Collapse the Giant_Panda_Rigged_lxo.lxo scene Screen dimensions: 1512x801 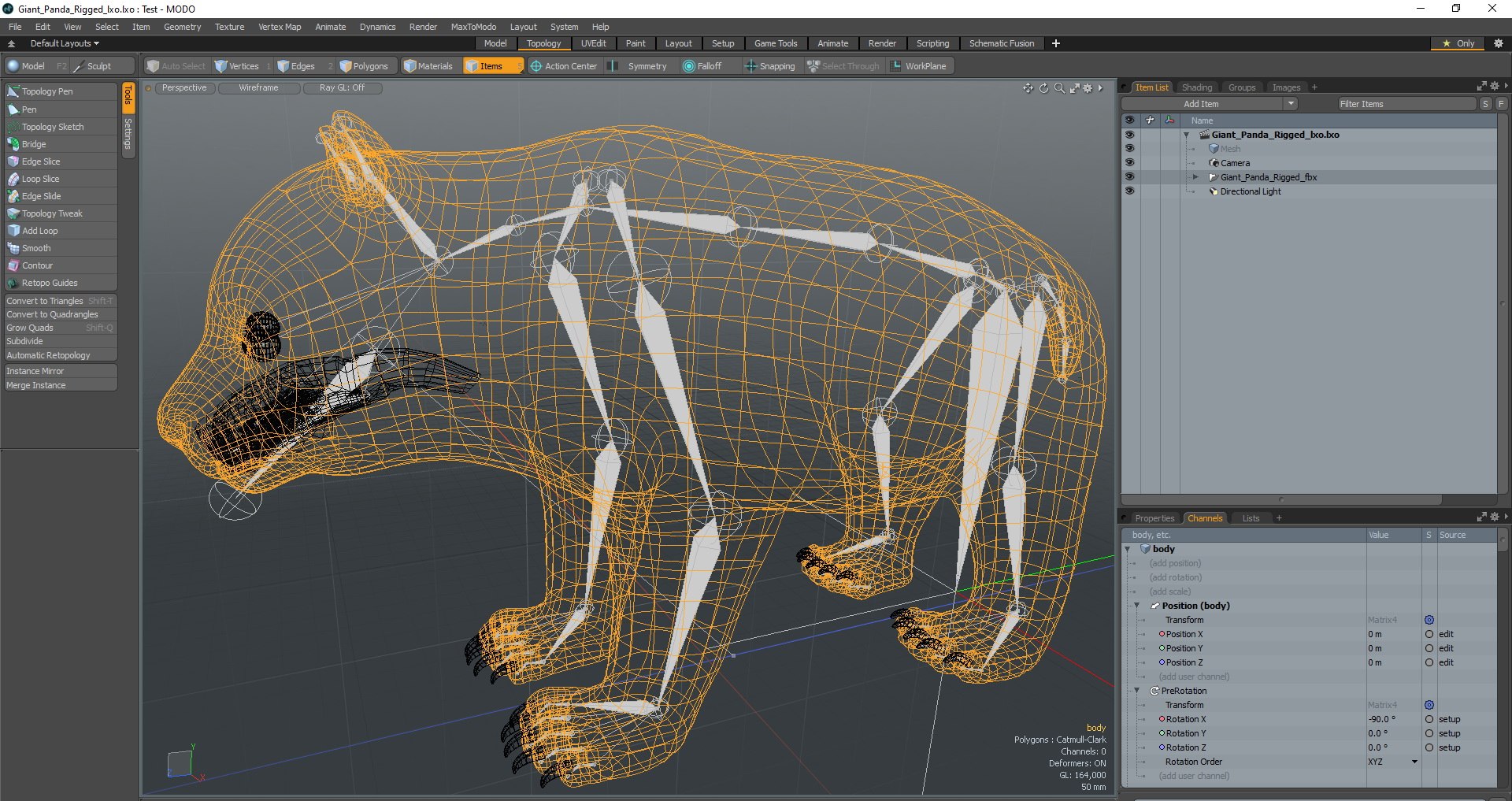click(x=1186, y=135)
